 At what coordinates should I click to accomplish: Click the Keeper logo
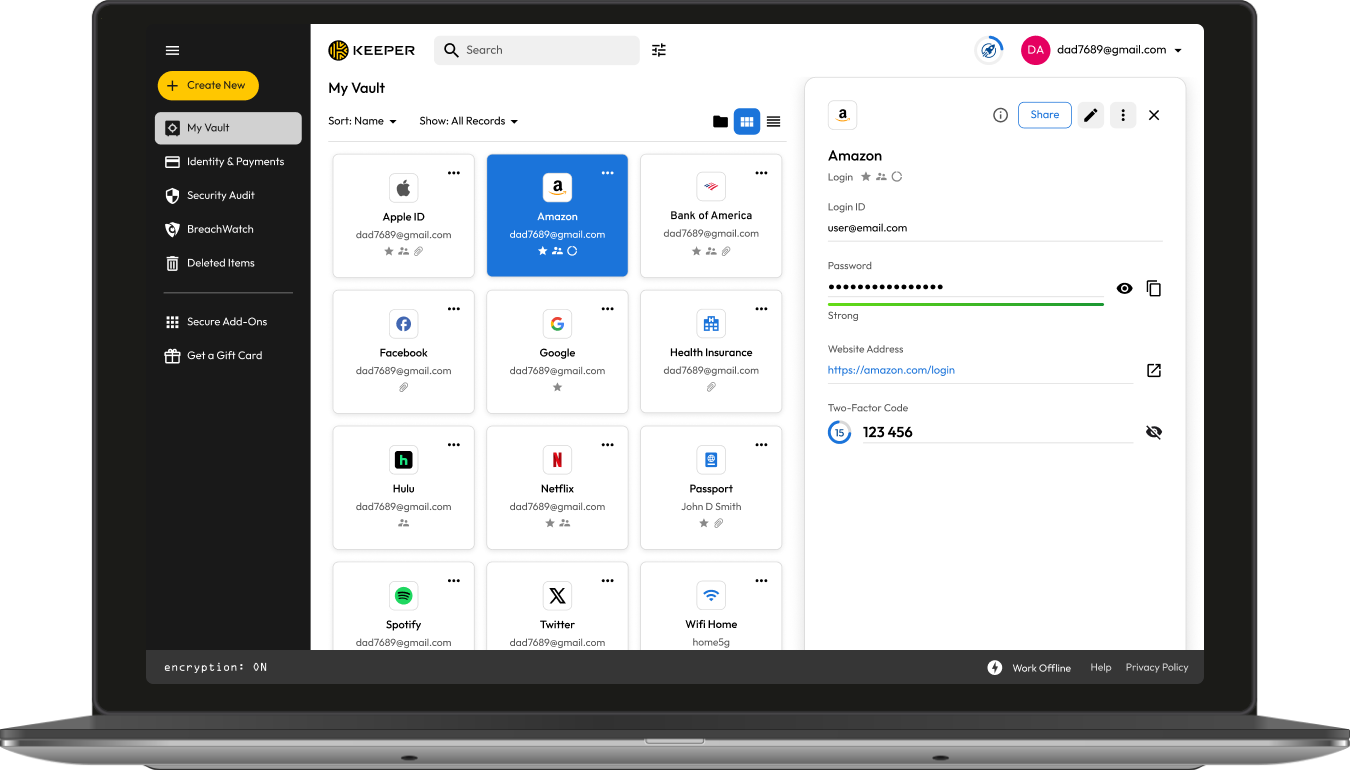(371, 50)
